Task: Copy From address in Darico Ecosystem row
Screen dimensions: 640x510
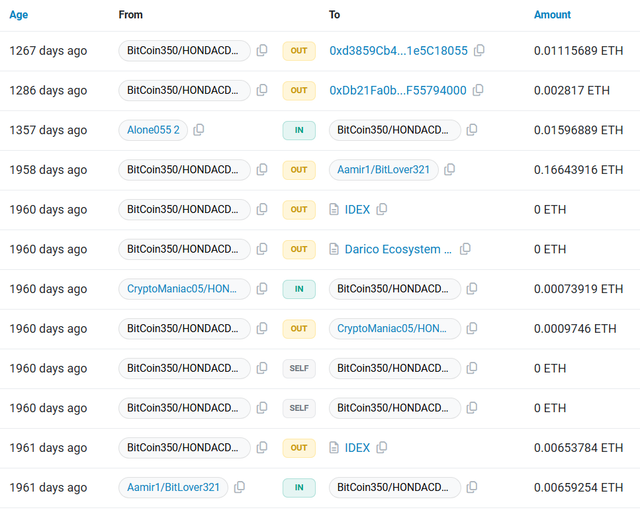Action: click(262, 249)
